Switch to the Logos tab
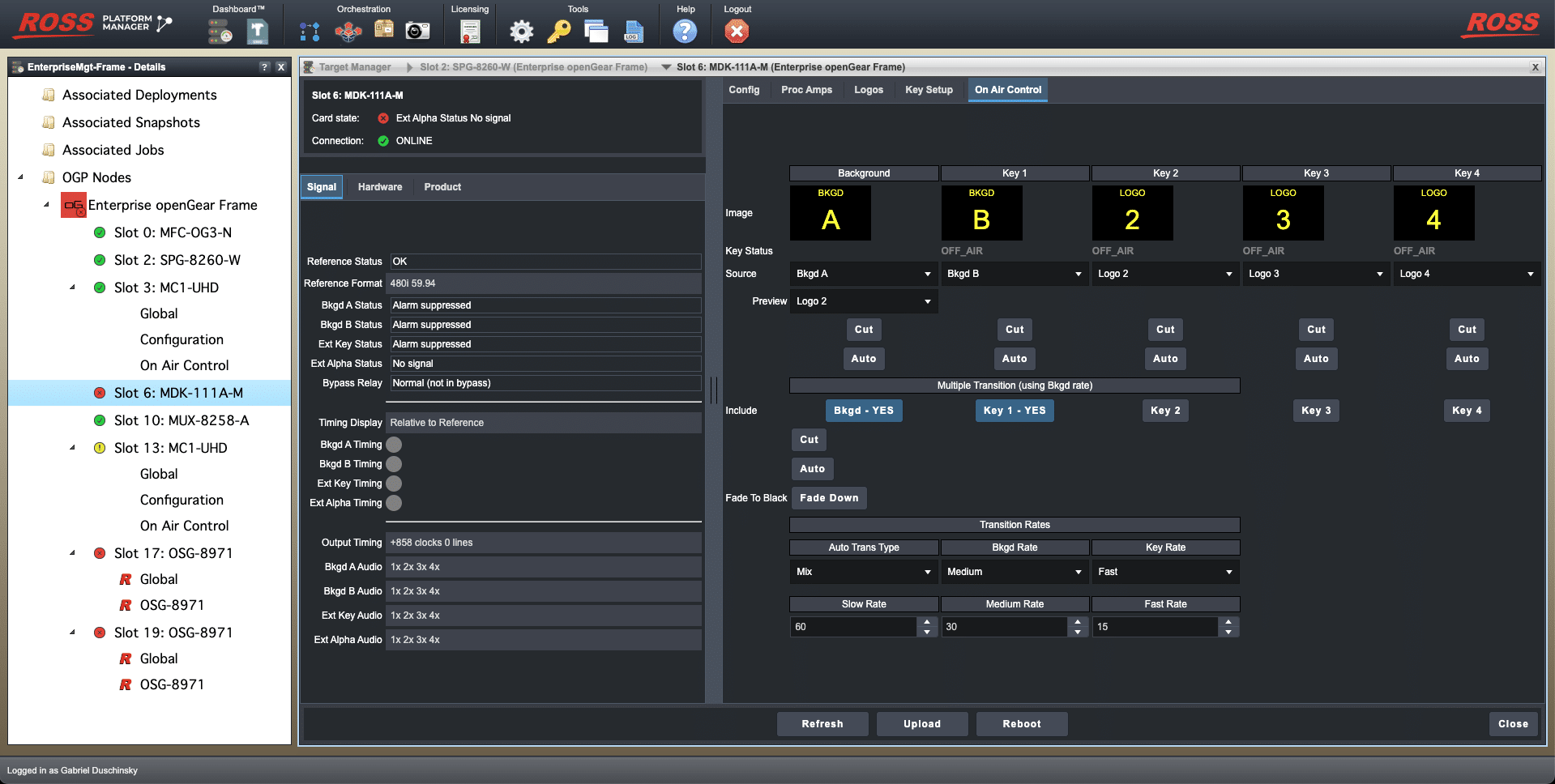 (869, 90)
